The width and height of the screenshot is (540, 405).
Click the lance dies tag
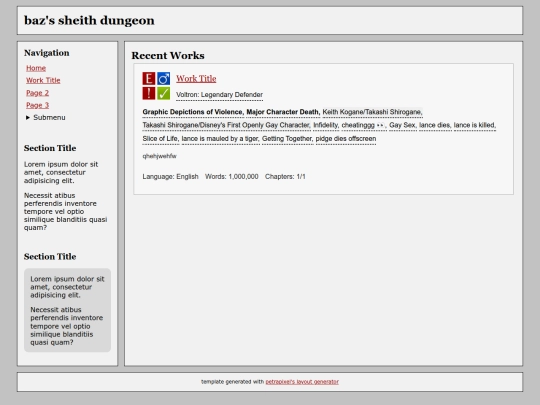435,125
